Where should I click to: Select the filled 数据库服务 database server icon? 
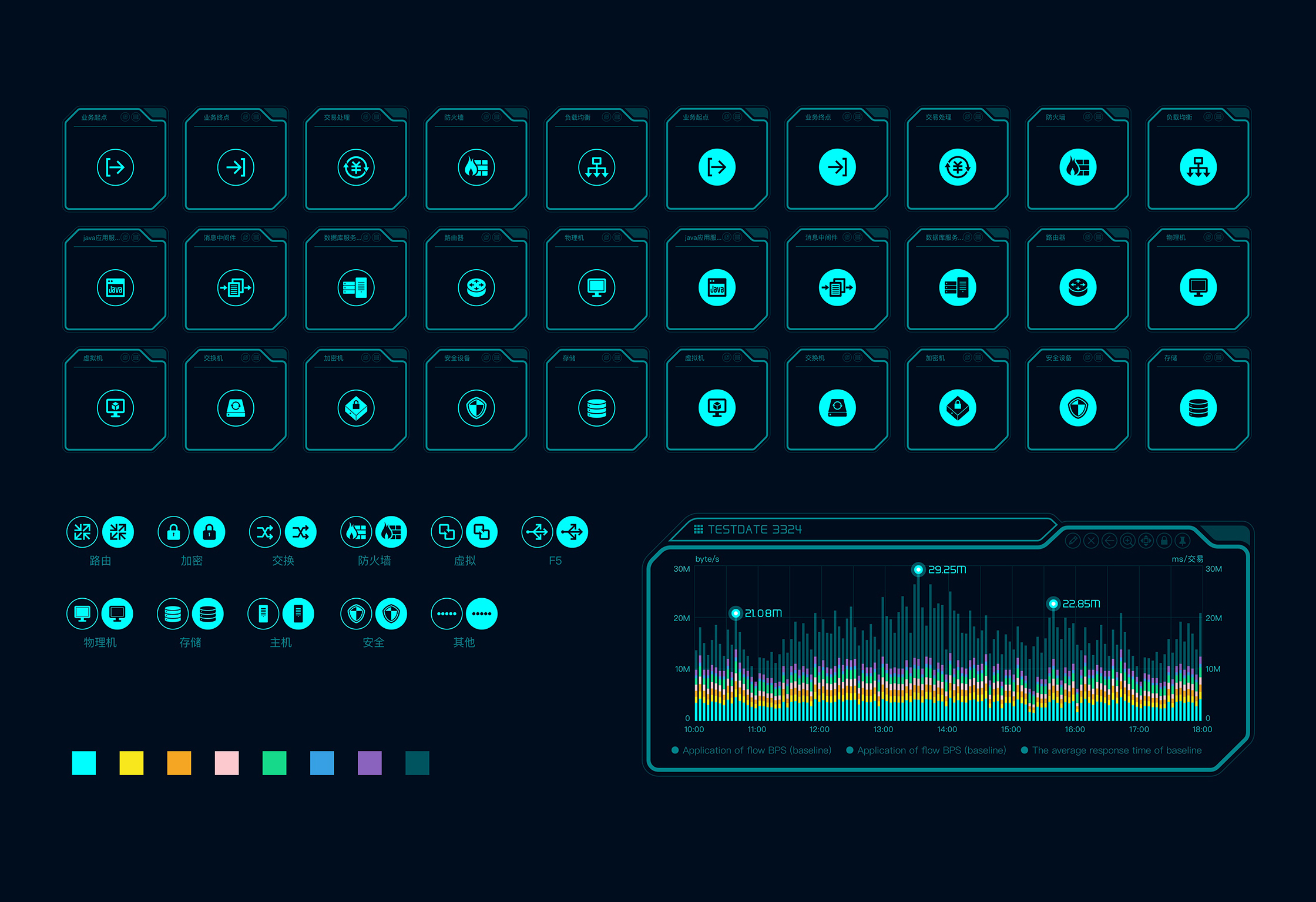pos(958,288)
